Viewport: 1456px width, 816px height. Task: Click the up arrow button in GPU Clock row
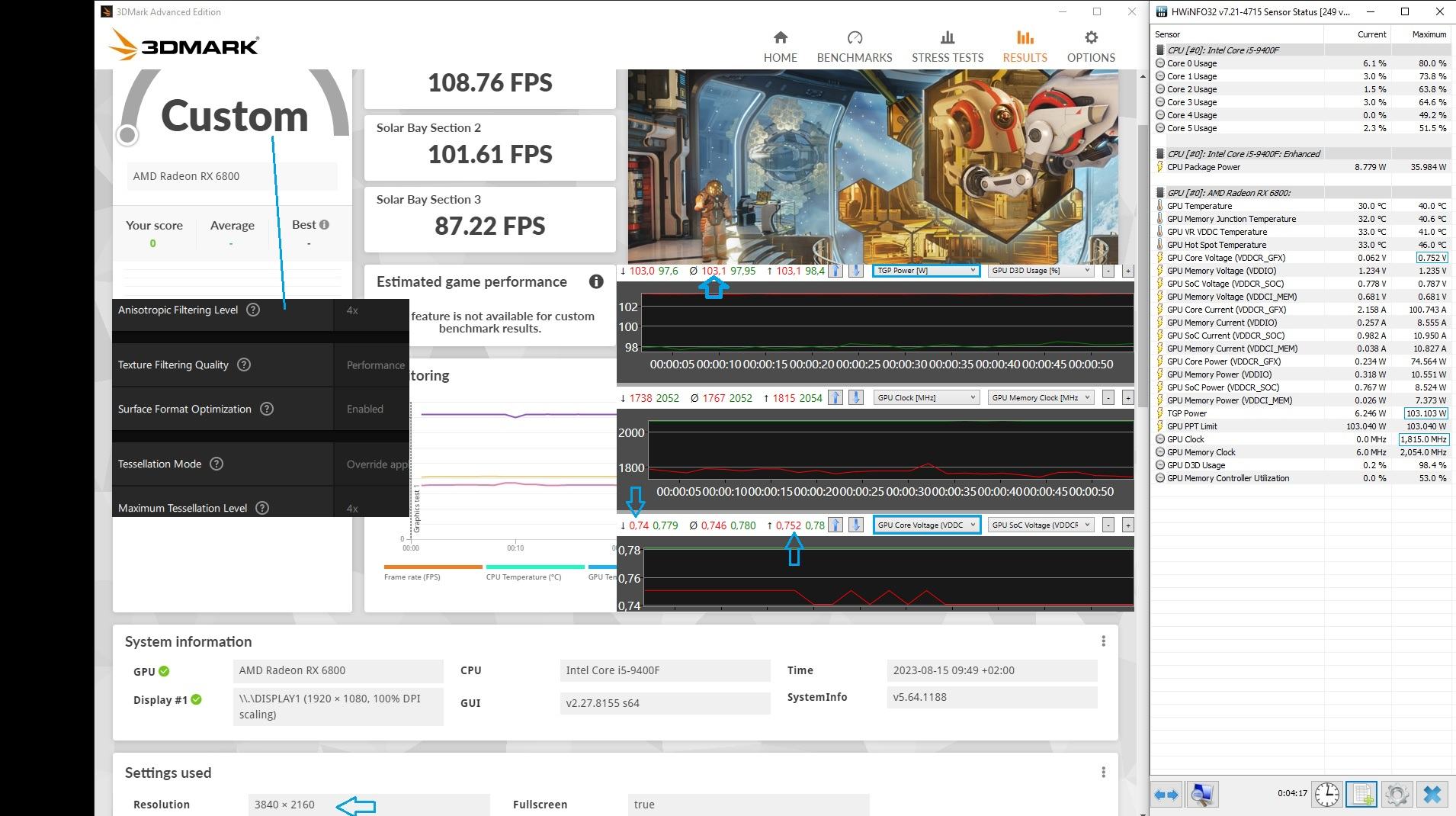(x=835, y=397)
